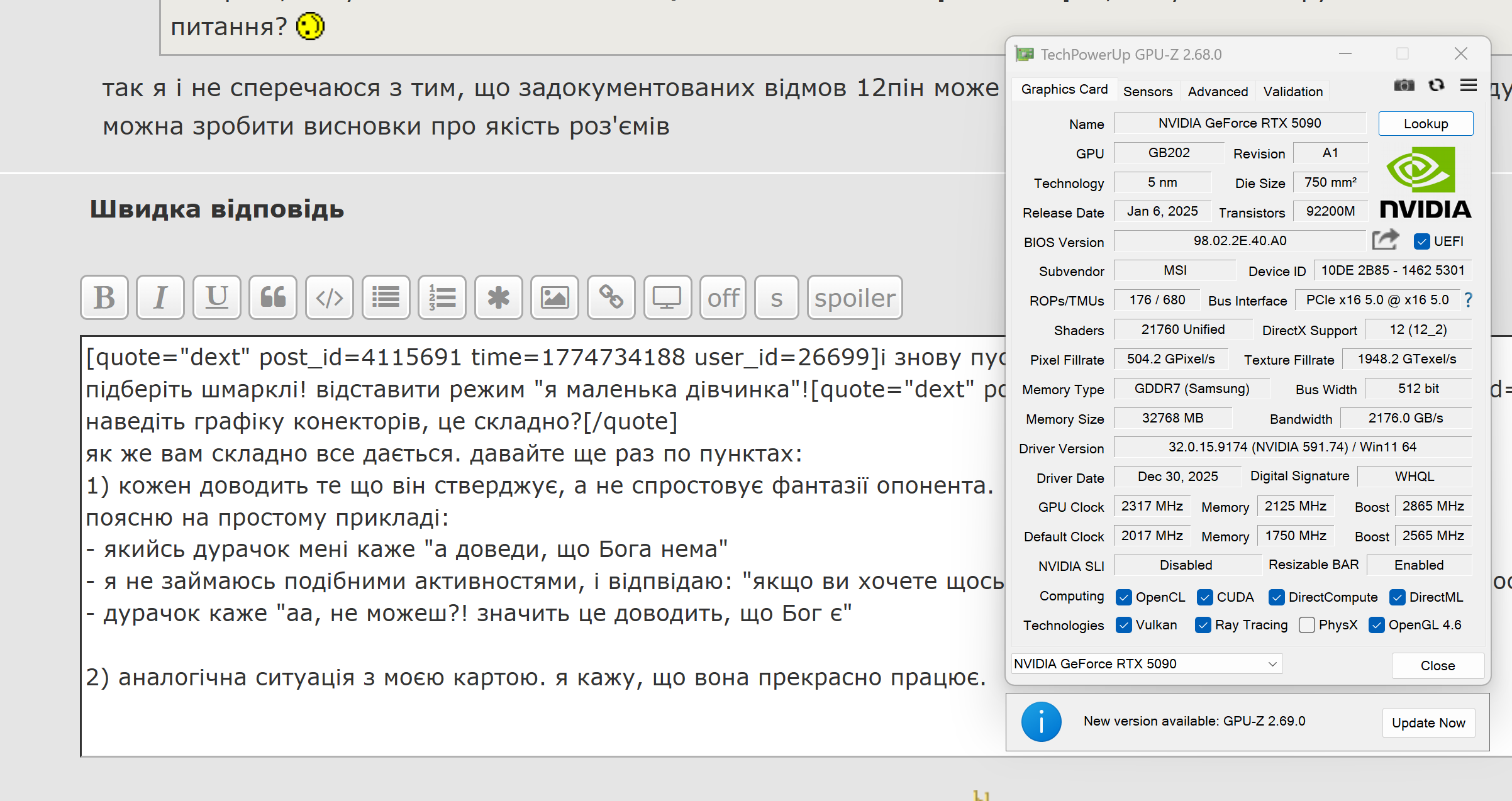Toggle bold formatting in the reply editor
1512x801 pixels.
tap(104, 297)
